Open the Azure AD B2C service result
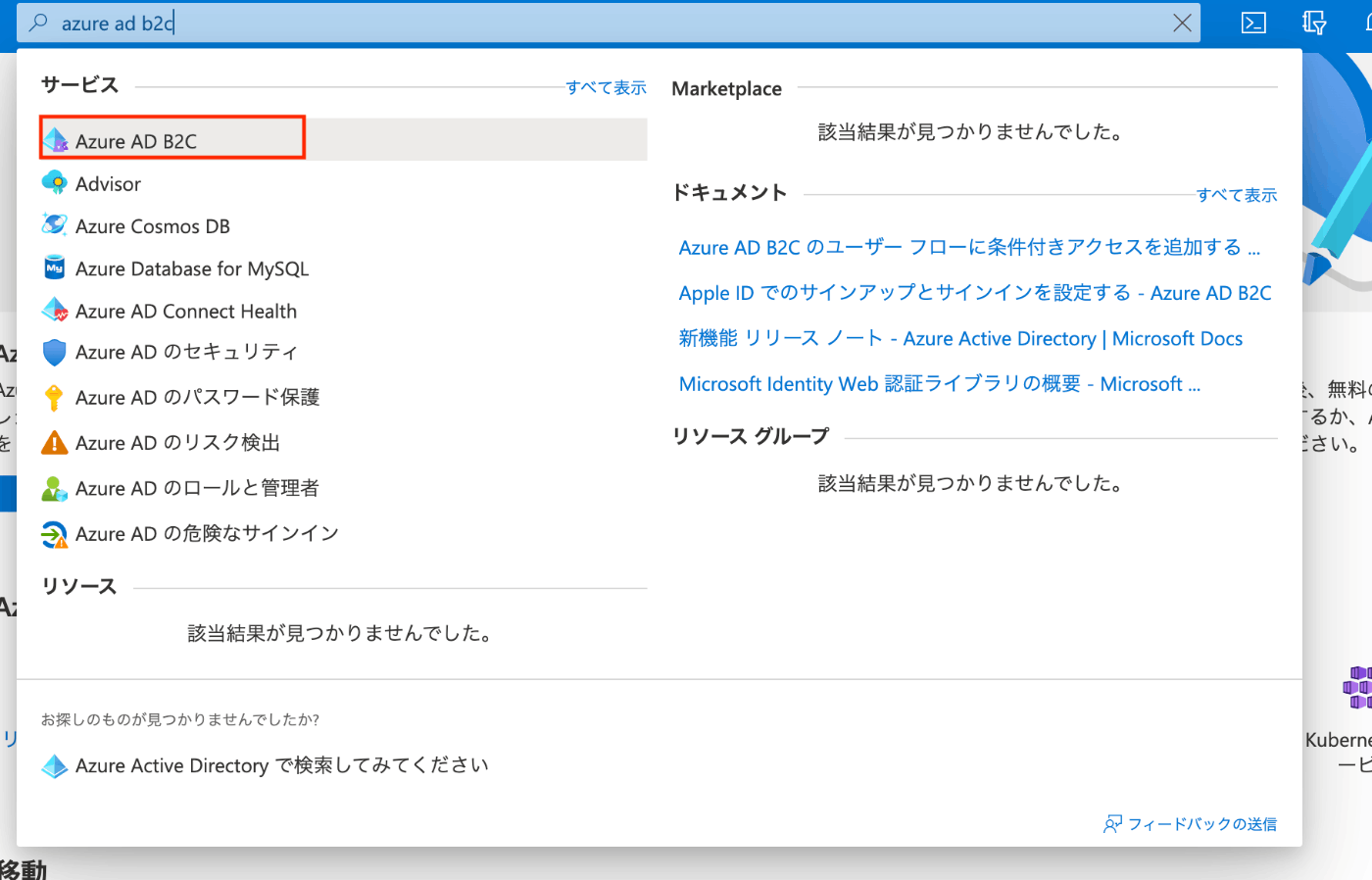 343,140
